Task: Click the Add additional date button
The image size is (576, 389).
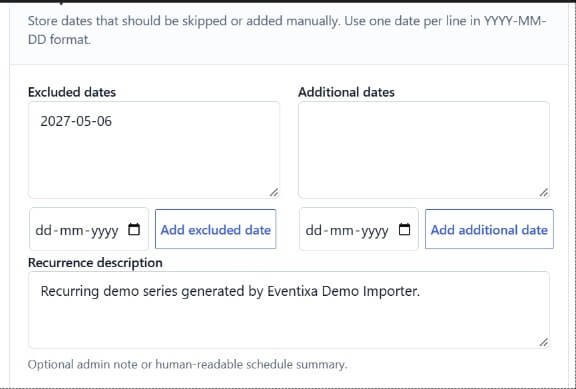Action: [489, 229]
